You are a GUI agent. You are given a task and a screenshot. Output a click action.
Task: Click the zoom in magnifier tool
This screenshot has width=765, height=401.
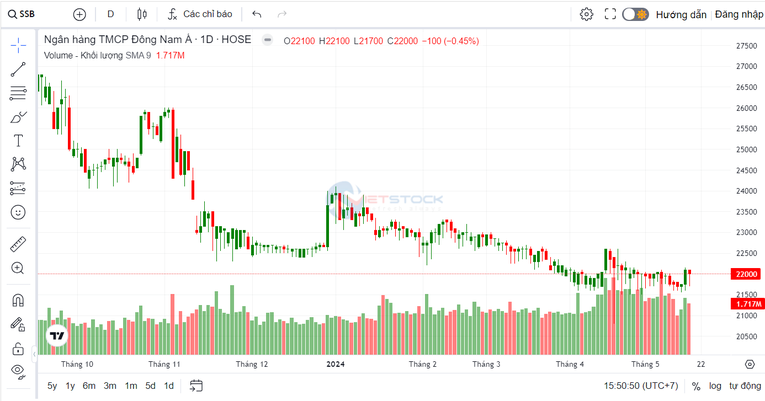click(x=18, y=268)
